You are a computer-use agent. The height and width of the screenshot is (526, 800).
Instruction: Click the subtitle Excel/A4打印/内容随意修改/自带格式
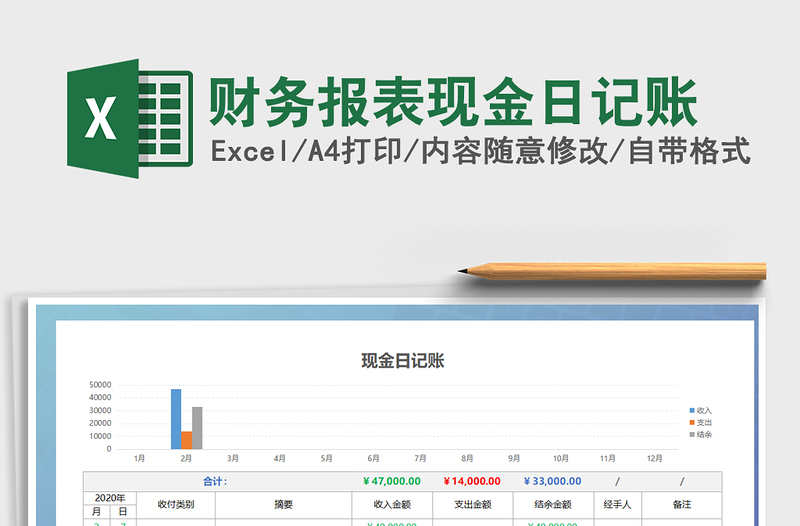pos(481,152)
